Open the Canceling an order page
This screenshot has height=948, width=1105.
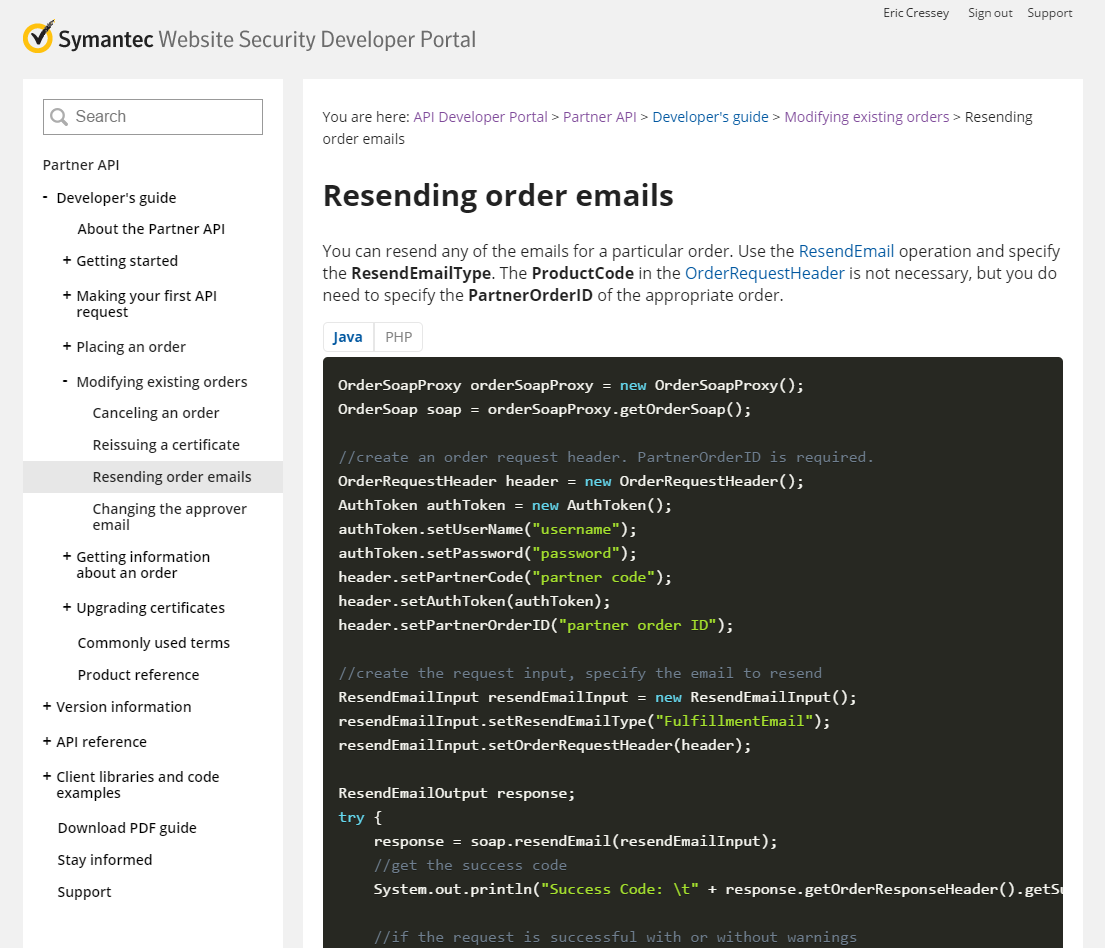pos(156,413)
